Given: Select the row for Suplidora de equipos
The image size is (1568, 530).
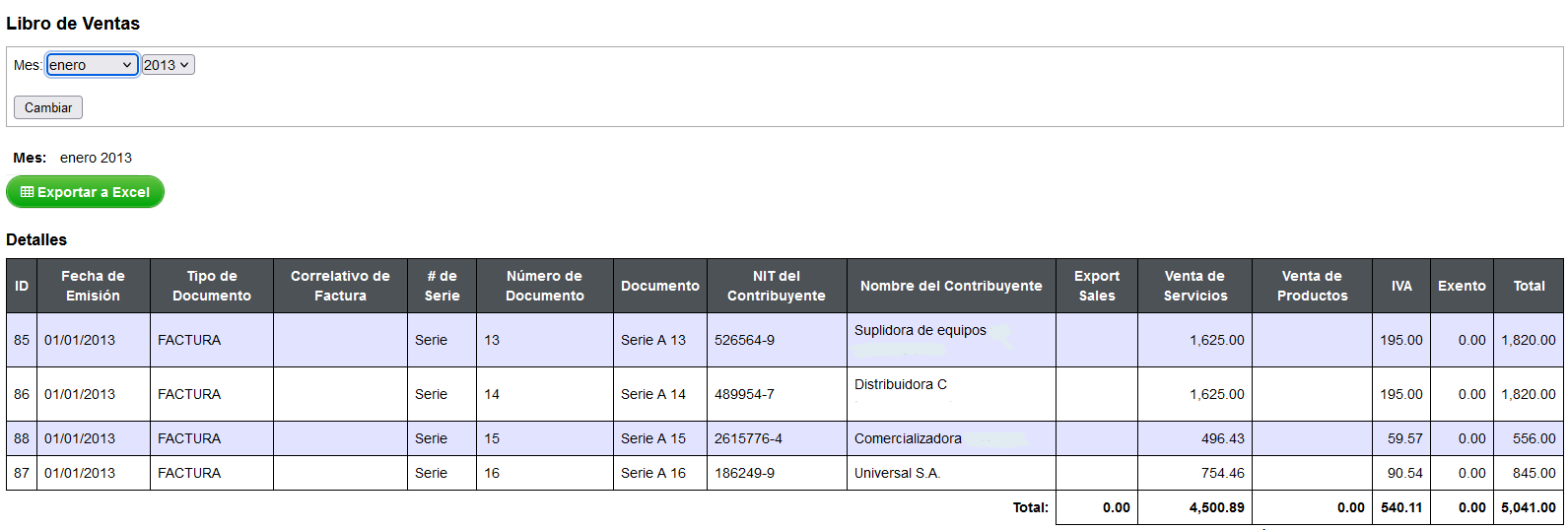Looking at the screenshot, I should click(x=784, y=340).
